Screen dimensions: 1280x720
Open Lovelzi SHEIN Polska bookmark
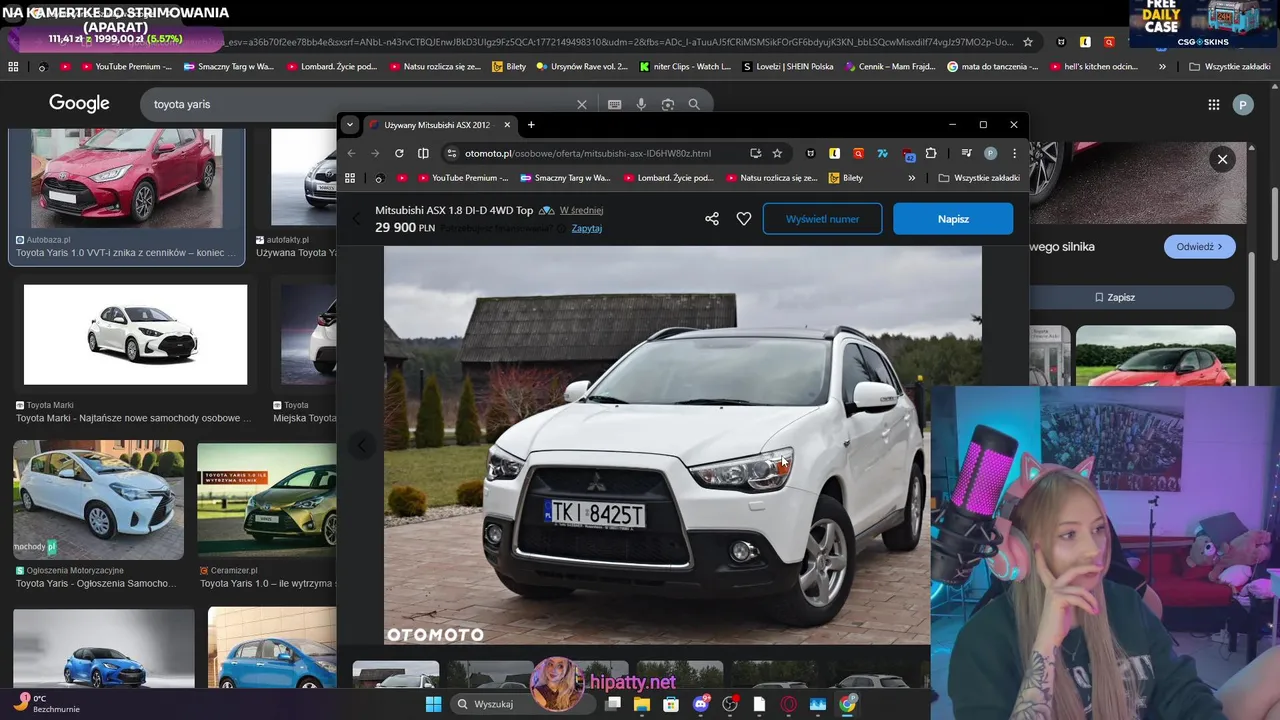point(788,66)
